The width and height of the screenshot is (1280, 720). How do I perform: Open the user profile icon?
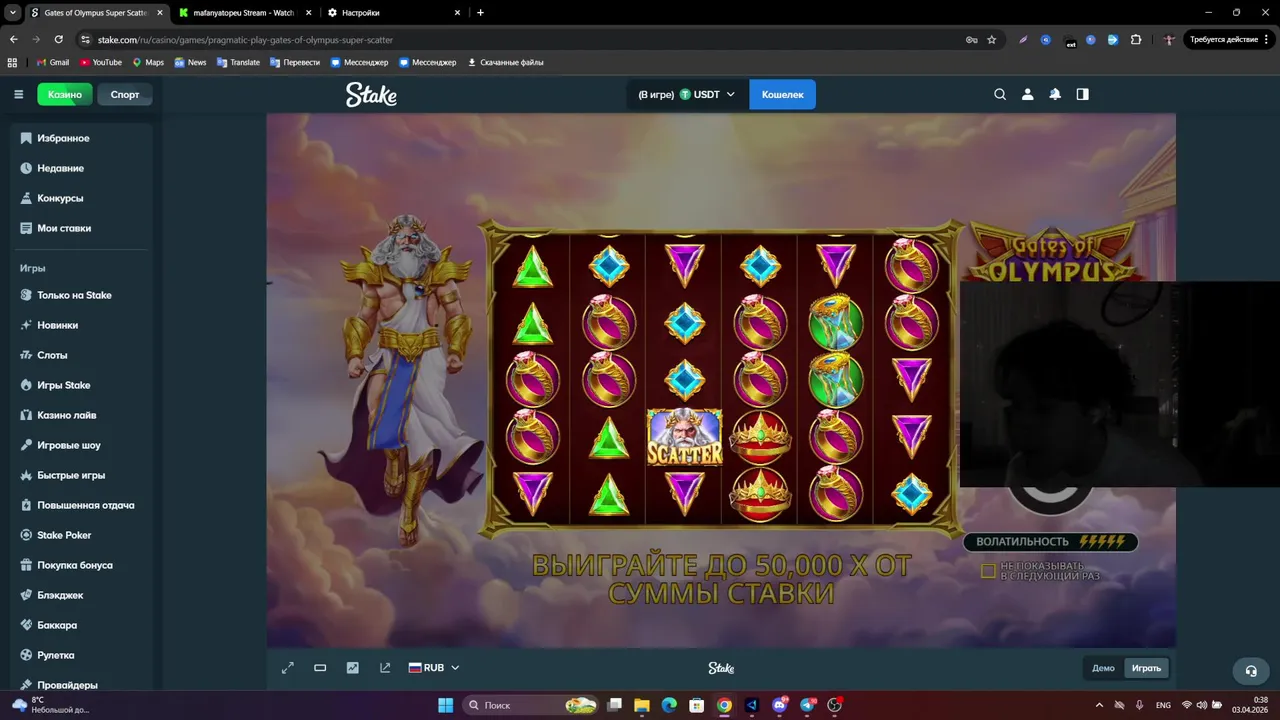coord(1027,94)
